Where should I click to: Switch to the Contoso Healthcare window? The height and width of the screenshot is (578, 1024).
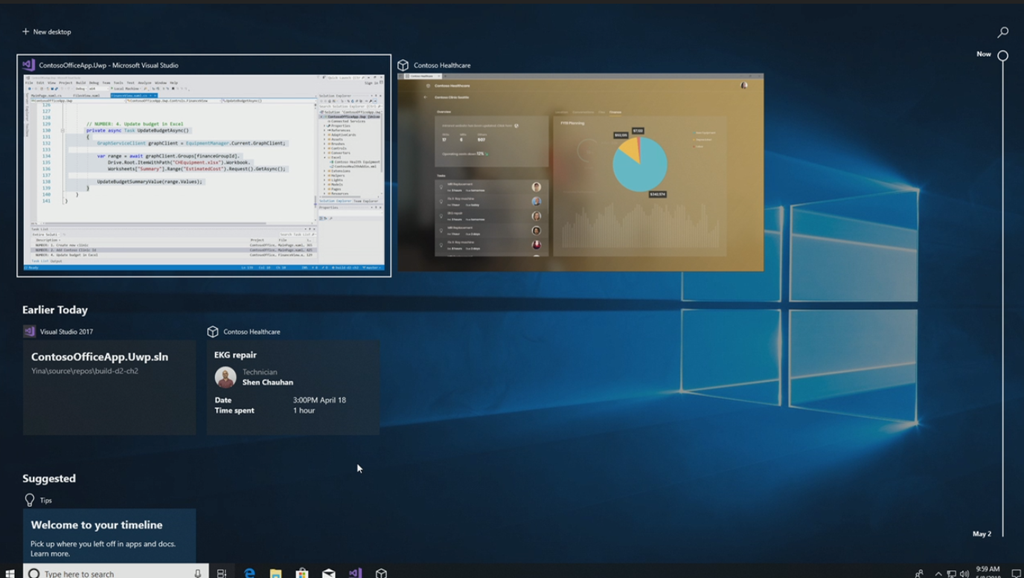pos(580,172)
